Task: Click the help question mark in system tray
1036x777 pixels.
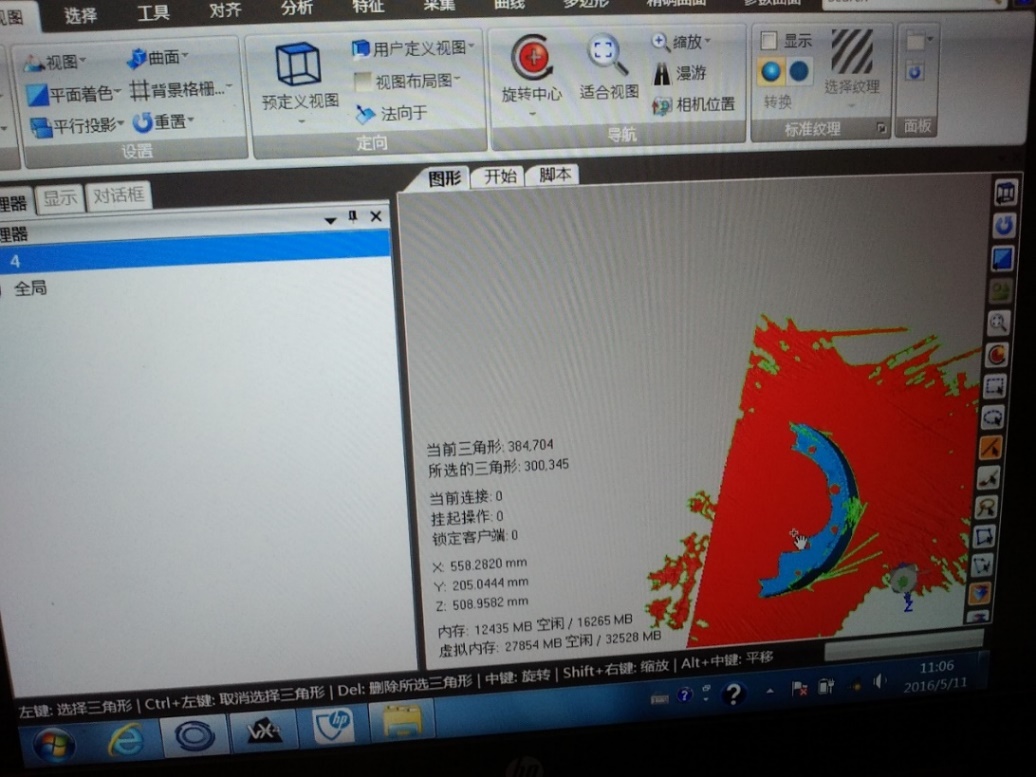Action: pyautogui.click(x=733, y=694)
